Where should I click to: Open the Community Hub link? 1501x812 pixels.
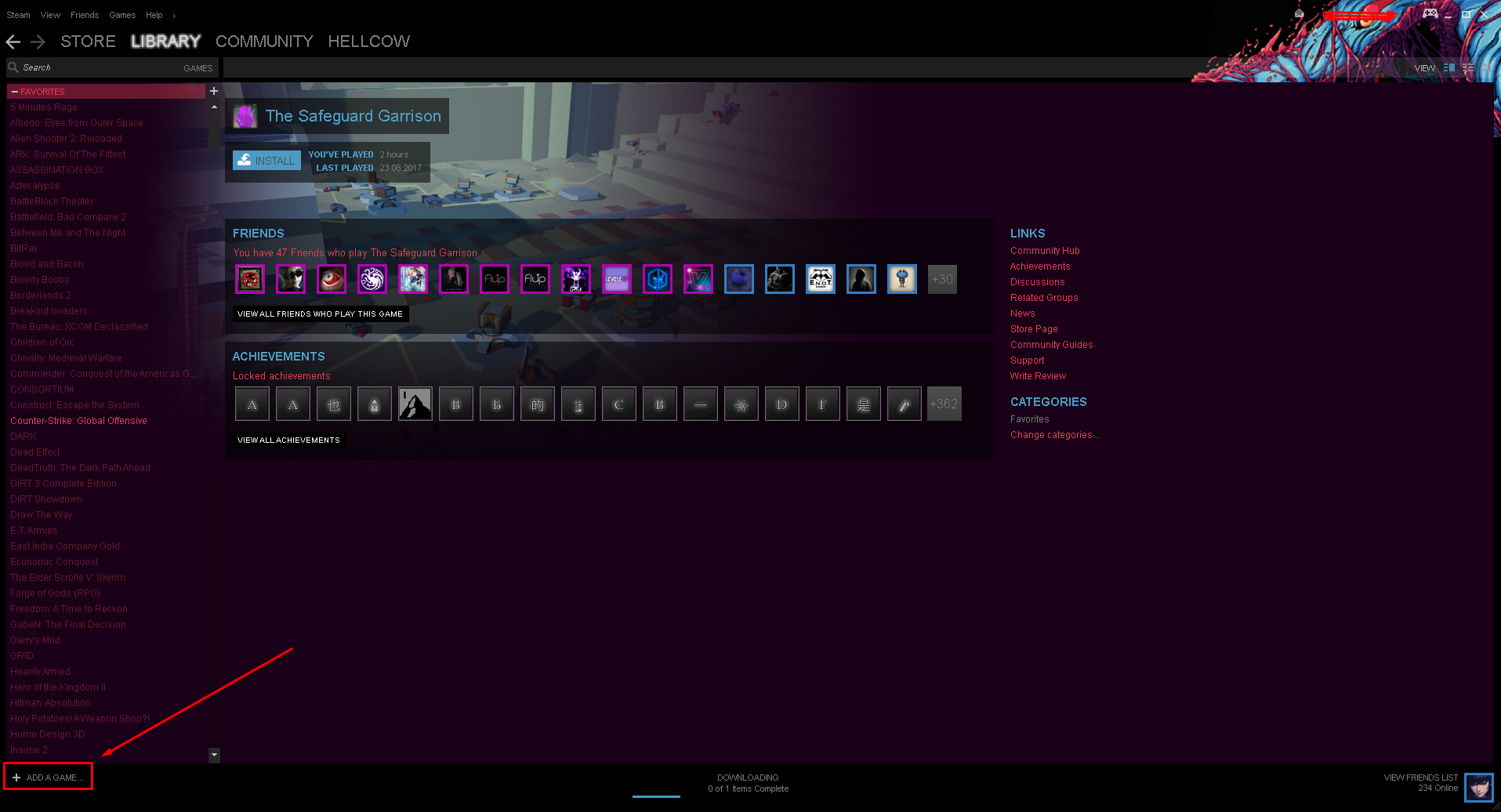pyautogui.click(x=1045, y=251)
